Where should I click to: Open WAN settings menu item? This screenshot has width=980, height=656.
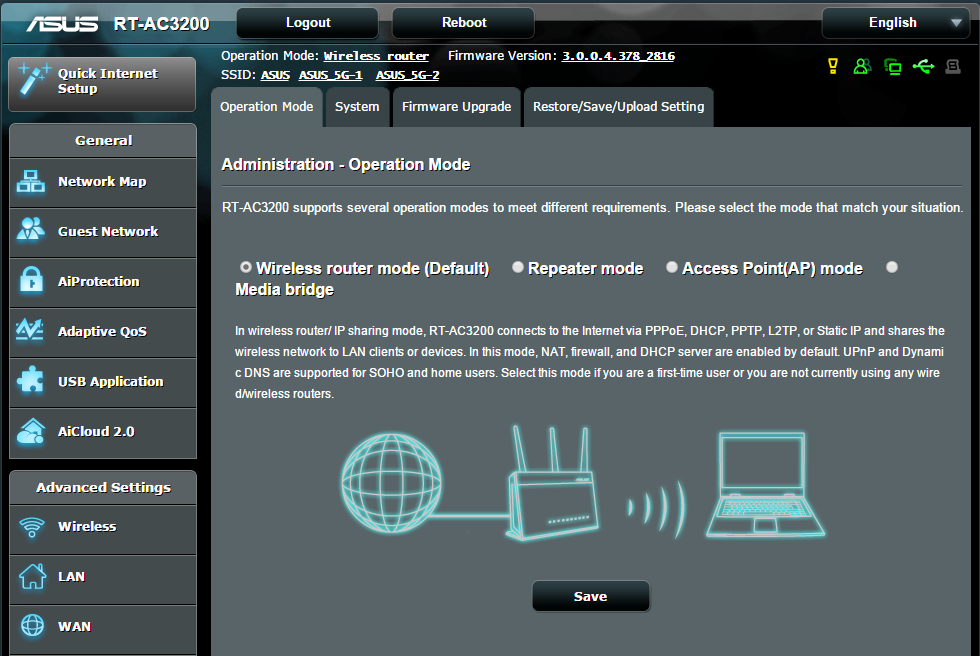[x=103, y=629]
